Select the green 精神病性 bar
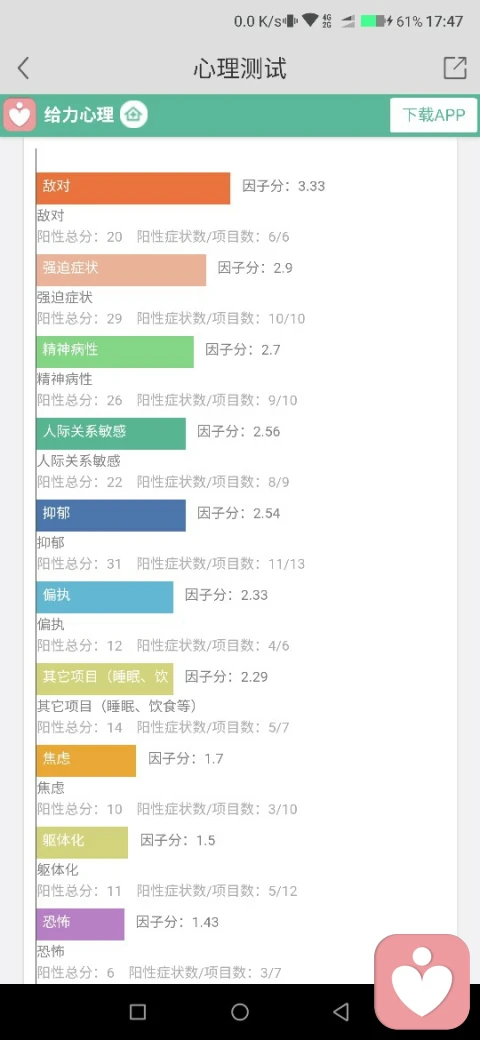This screenshot has height=1040, width=480. tap(115, 352)
